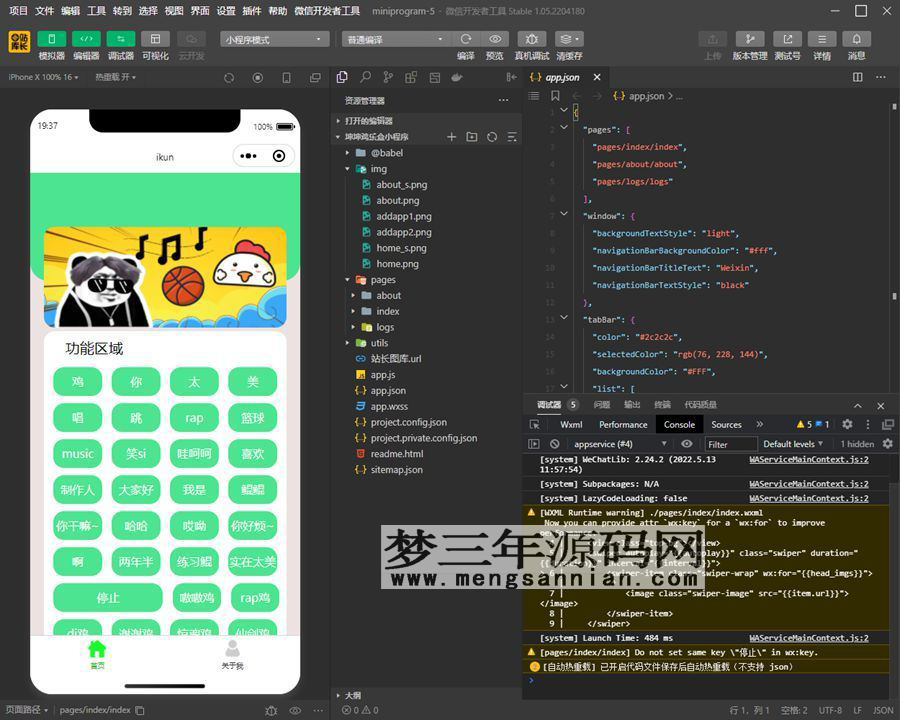Open DevTools settings gear icon
The width and height of the screenshot is (900, 720).
coord(847,424)
